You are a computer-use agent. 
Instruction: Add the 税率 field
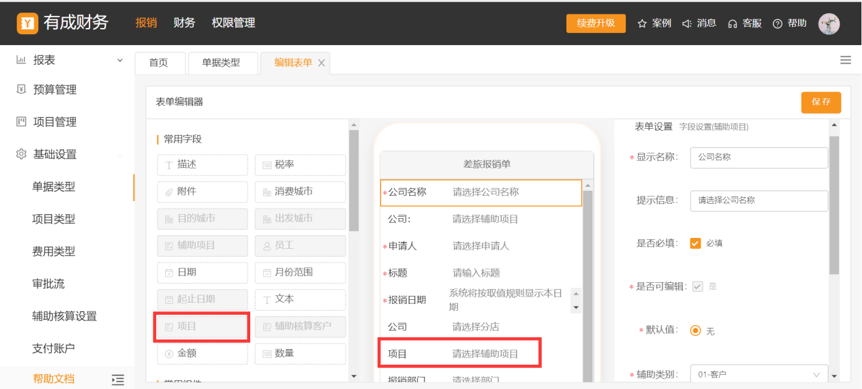pyautogui.click(x=300, y=165)
